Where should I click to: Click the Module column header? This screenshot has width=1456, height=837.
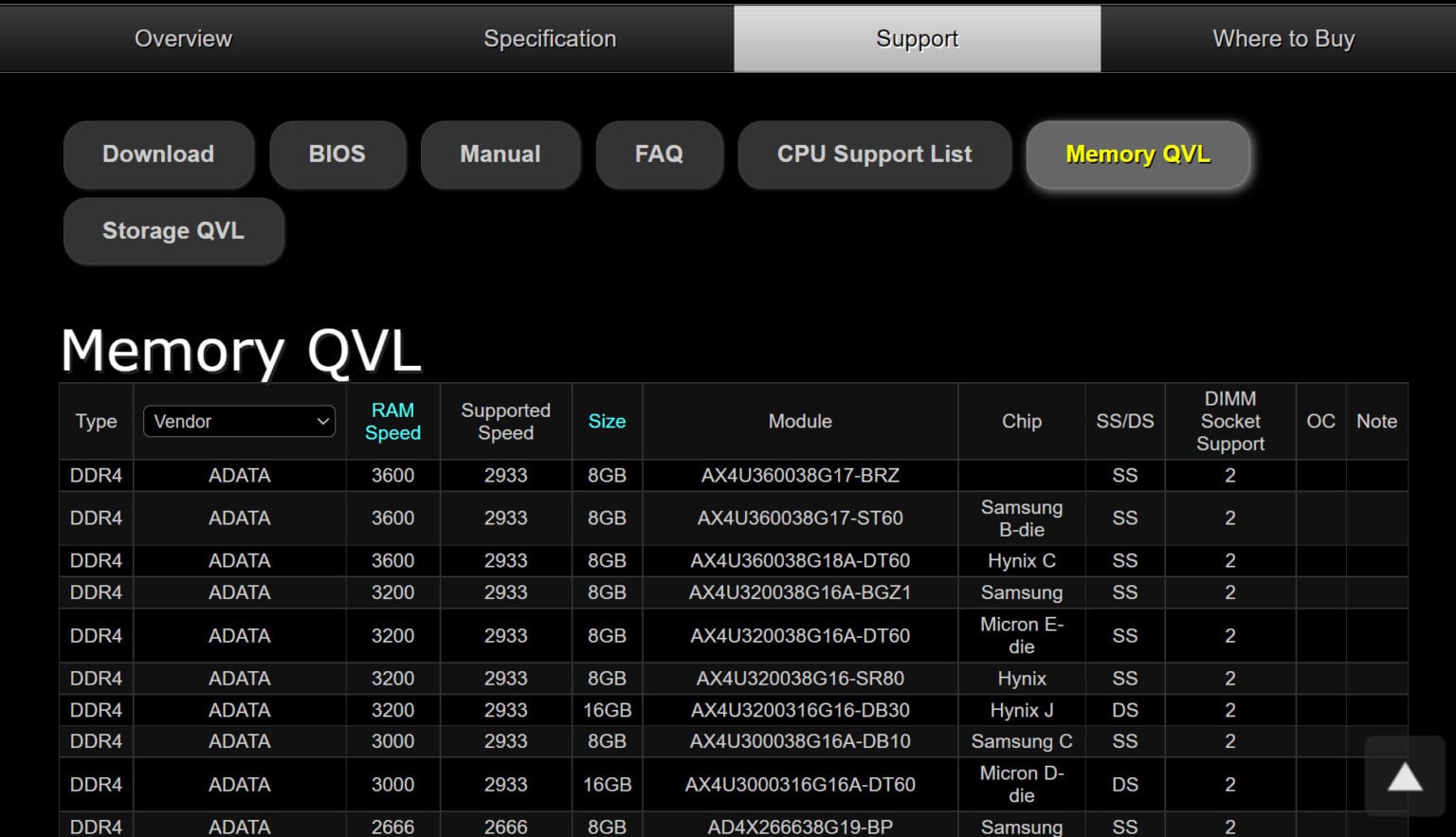click(x=800, y=421)
